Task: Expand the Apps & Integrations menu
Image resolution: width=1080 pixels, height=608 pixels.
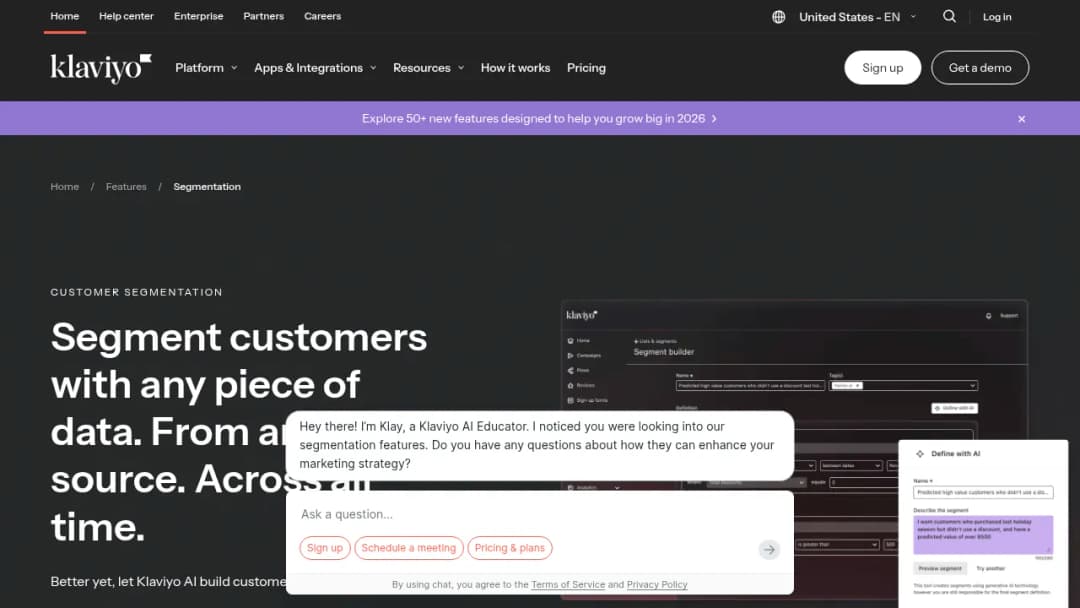Action: (x=315, y=68)
